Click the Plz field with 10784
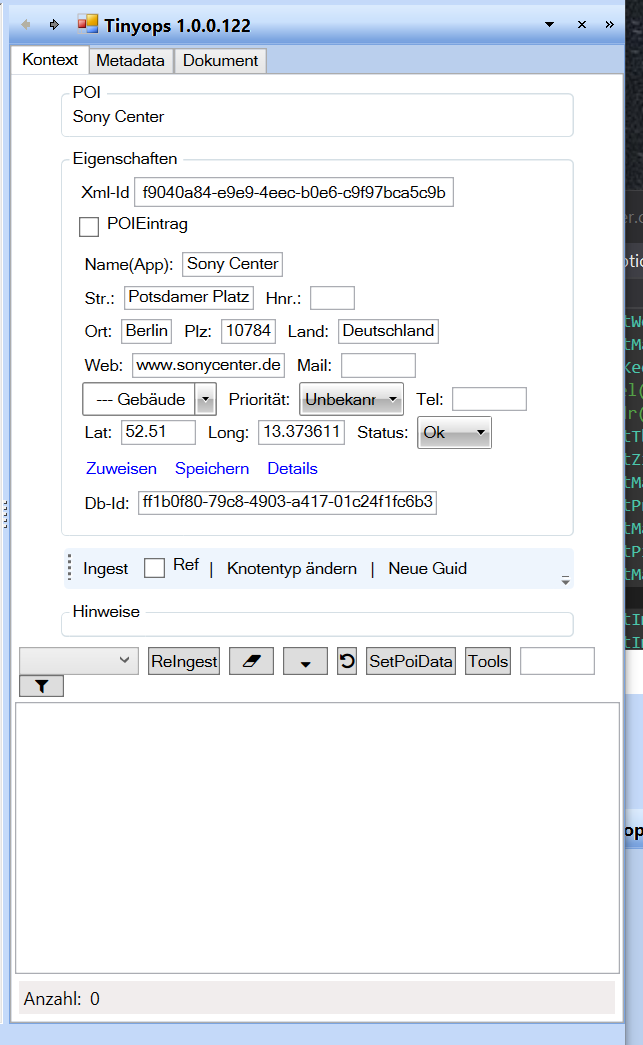643x1045 pixels. point(249,331)
